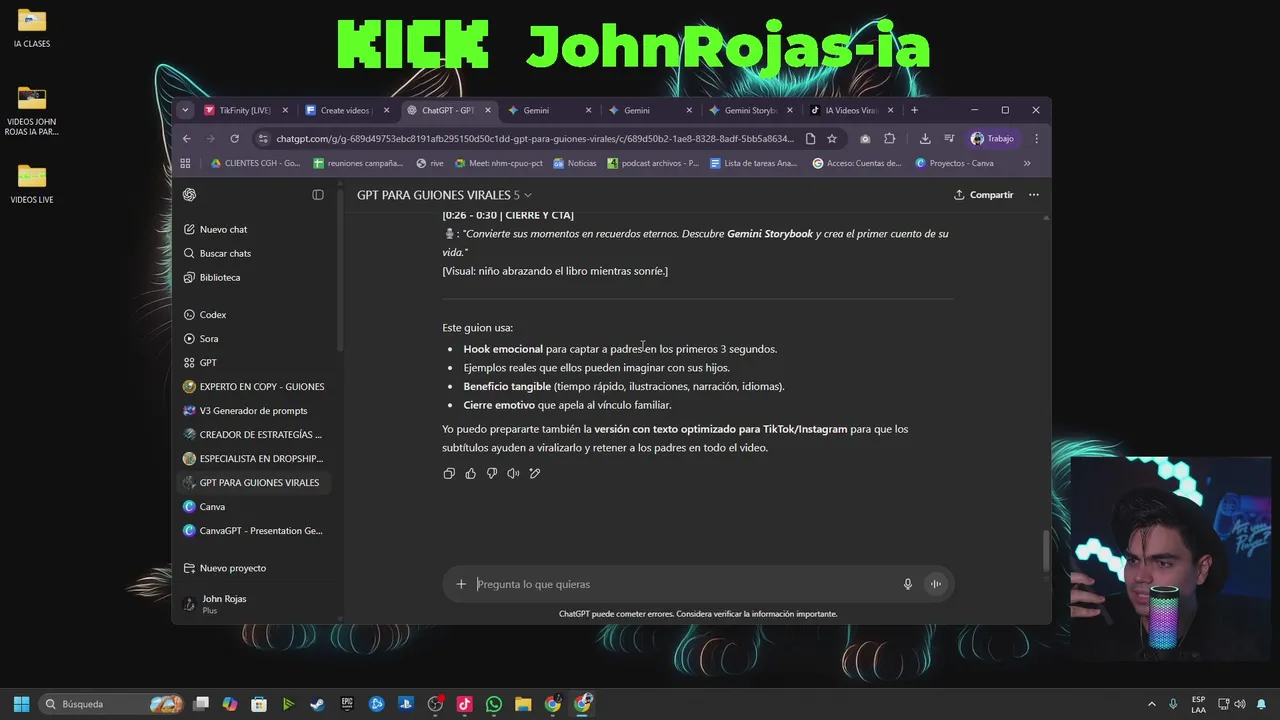Open WhatsApp from the taskbar

(493, 704)
